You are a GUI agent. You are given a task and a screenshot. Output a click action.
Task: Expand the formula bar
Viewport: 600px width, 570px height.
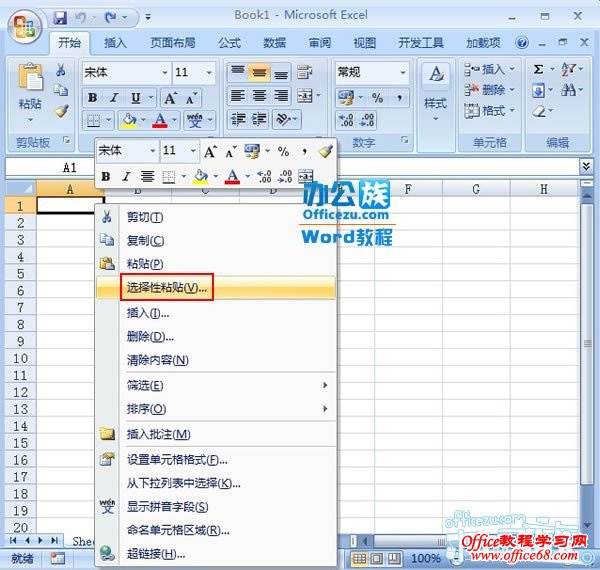tap(586, 166)
